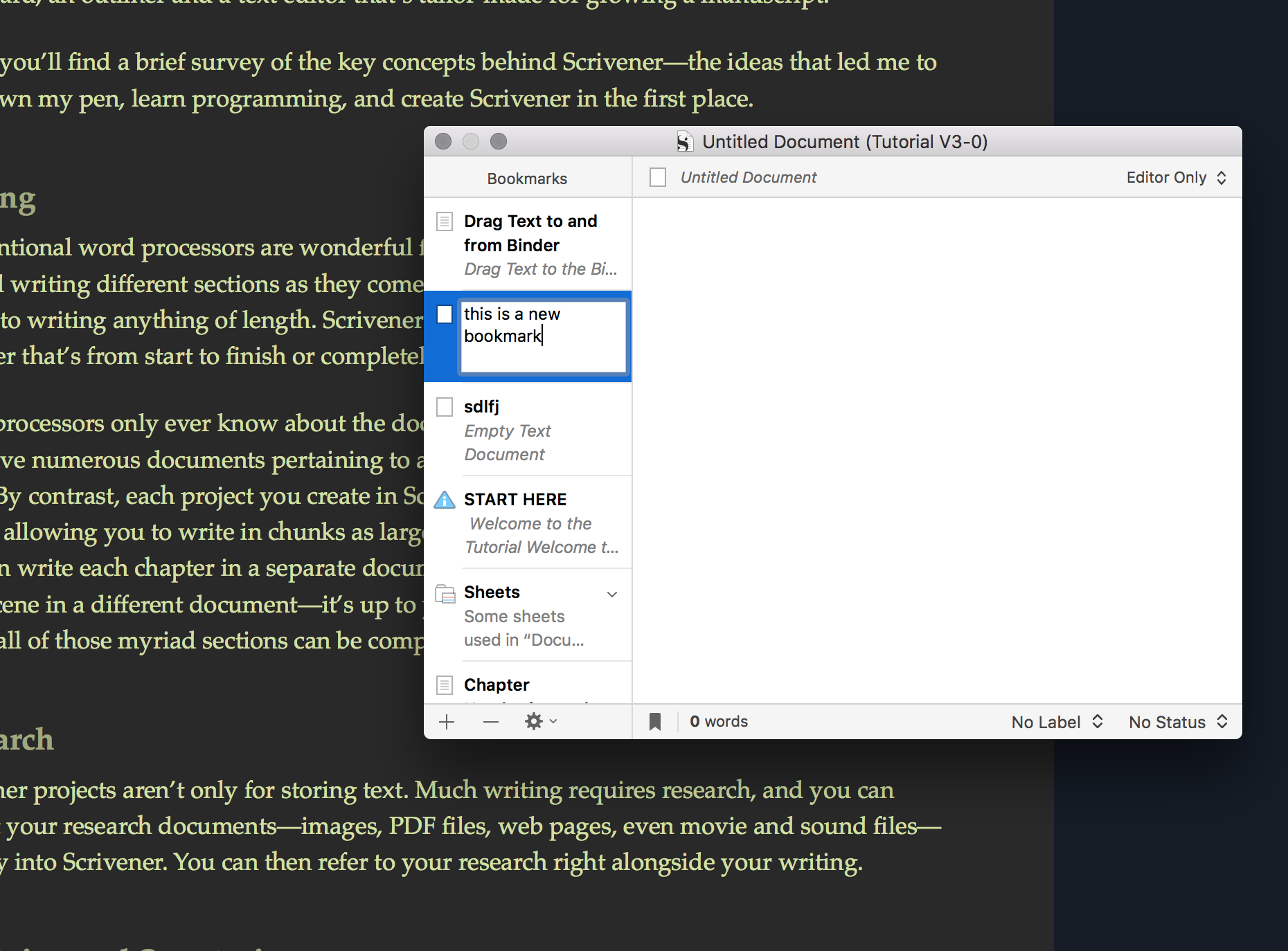Click the window title Untitled Document (Tutorial V3-0)
Screen dimensions: 1288x951
[x=845, y=142]
